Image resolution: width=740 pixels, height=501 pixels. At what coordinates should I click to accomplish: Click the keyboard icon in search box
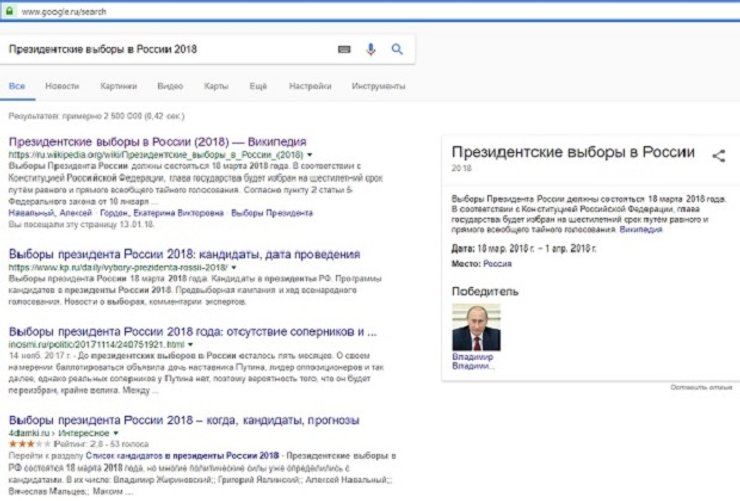(345, 49)
